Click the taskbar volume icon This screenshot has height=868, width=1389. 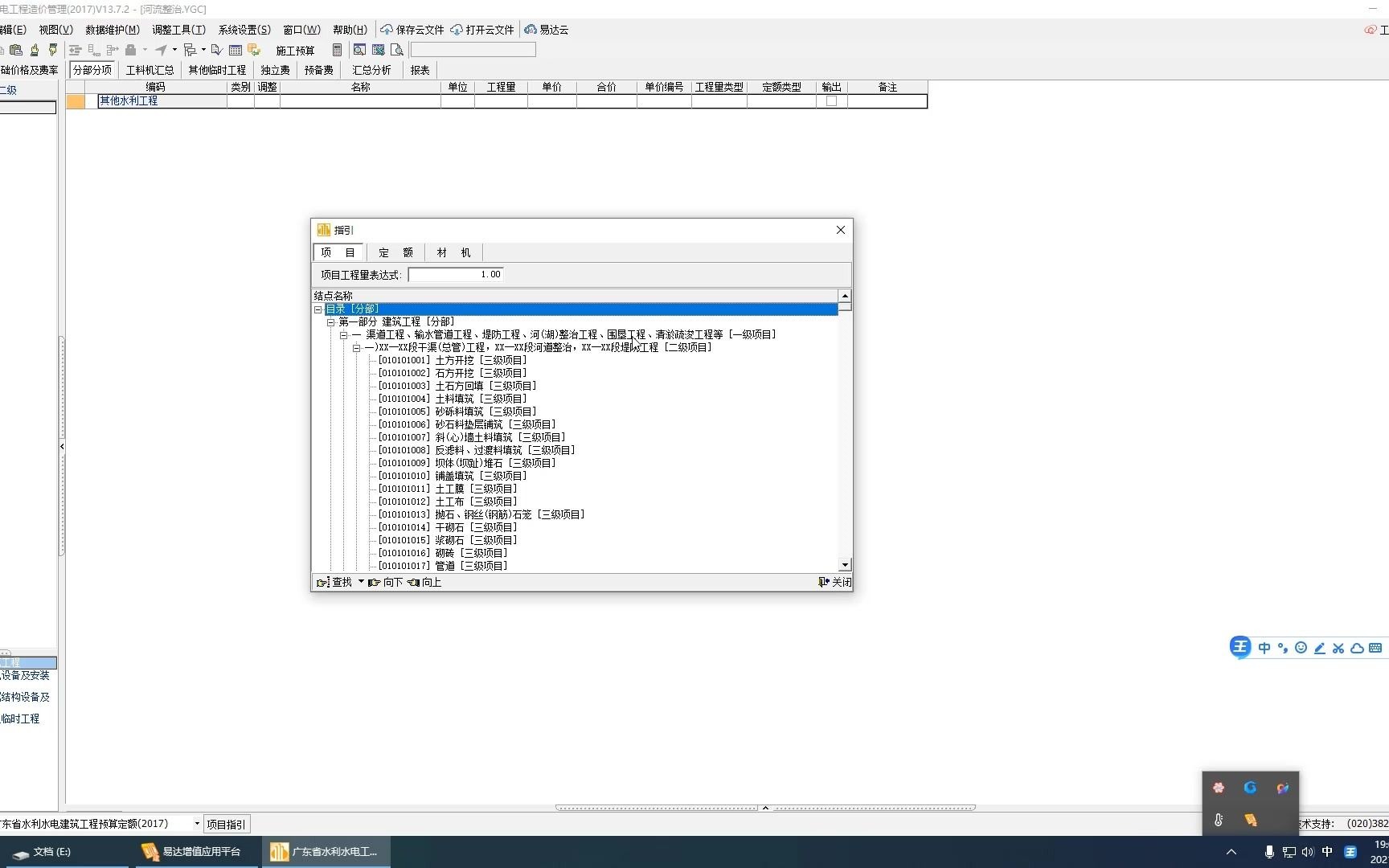coord(1308,852)
